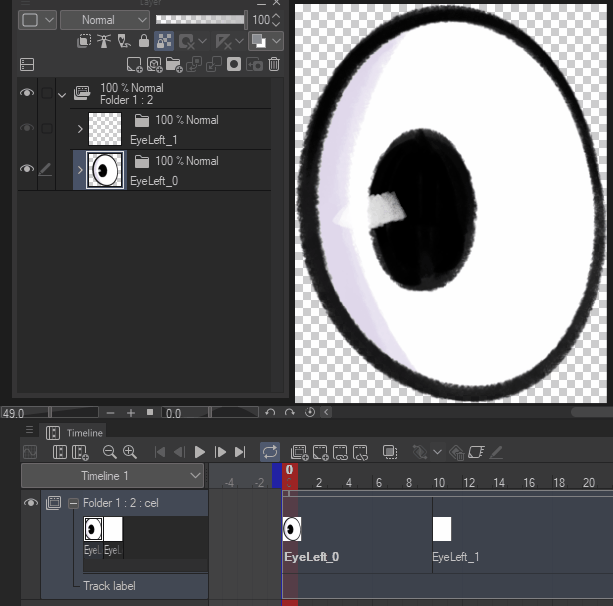Toggle visibility of EyeLeft_1 layer
The width and height of the screenshot is (613, 606).
tap(27, 128)
